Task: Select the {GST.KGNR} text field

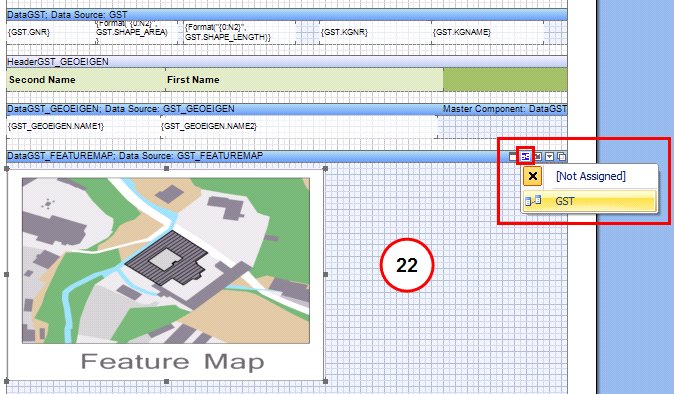Action: 375,32
